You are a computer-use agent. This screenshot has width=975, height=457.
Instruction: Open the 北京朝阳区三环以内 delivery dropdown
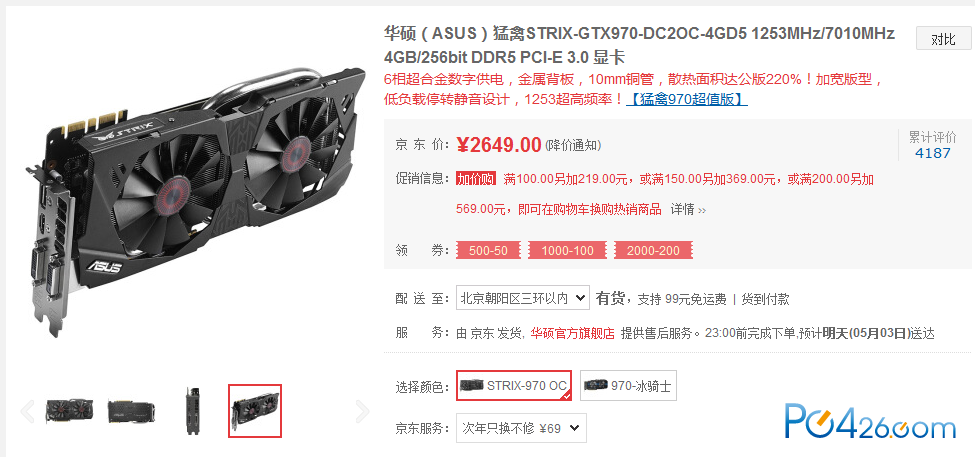[x=522, y=298]
